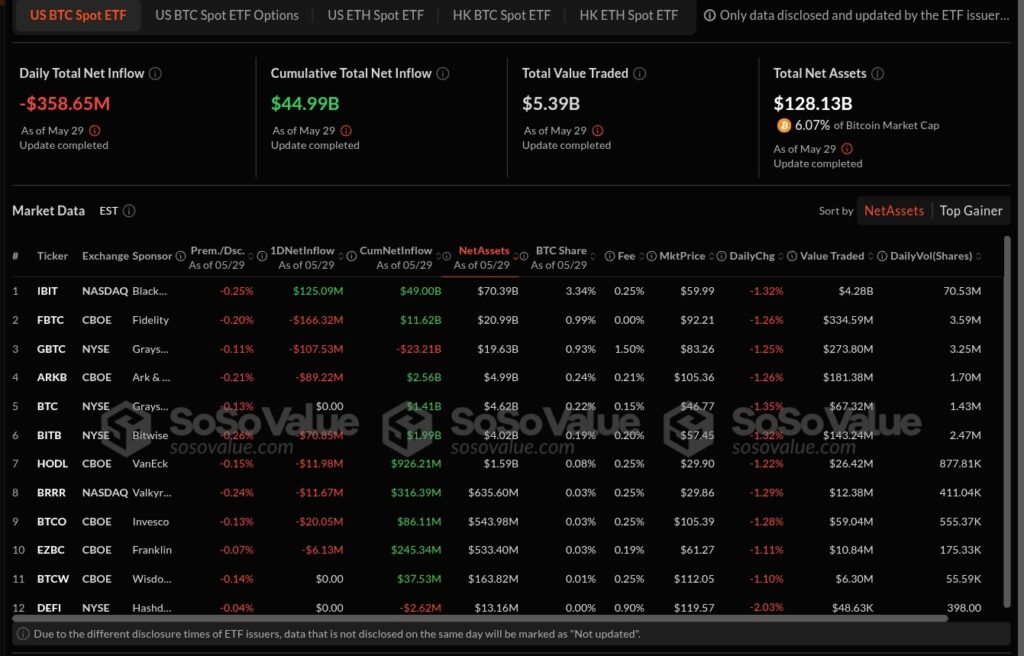Click the Fidelity sponsor name

click(x=150, y=320)
